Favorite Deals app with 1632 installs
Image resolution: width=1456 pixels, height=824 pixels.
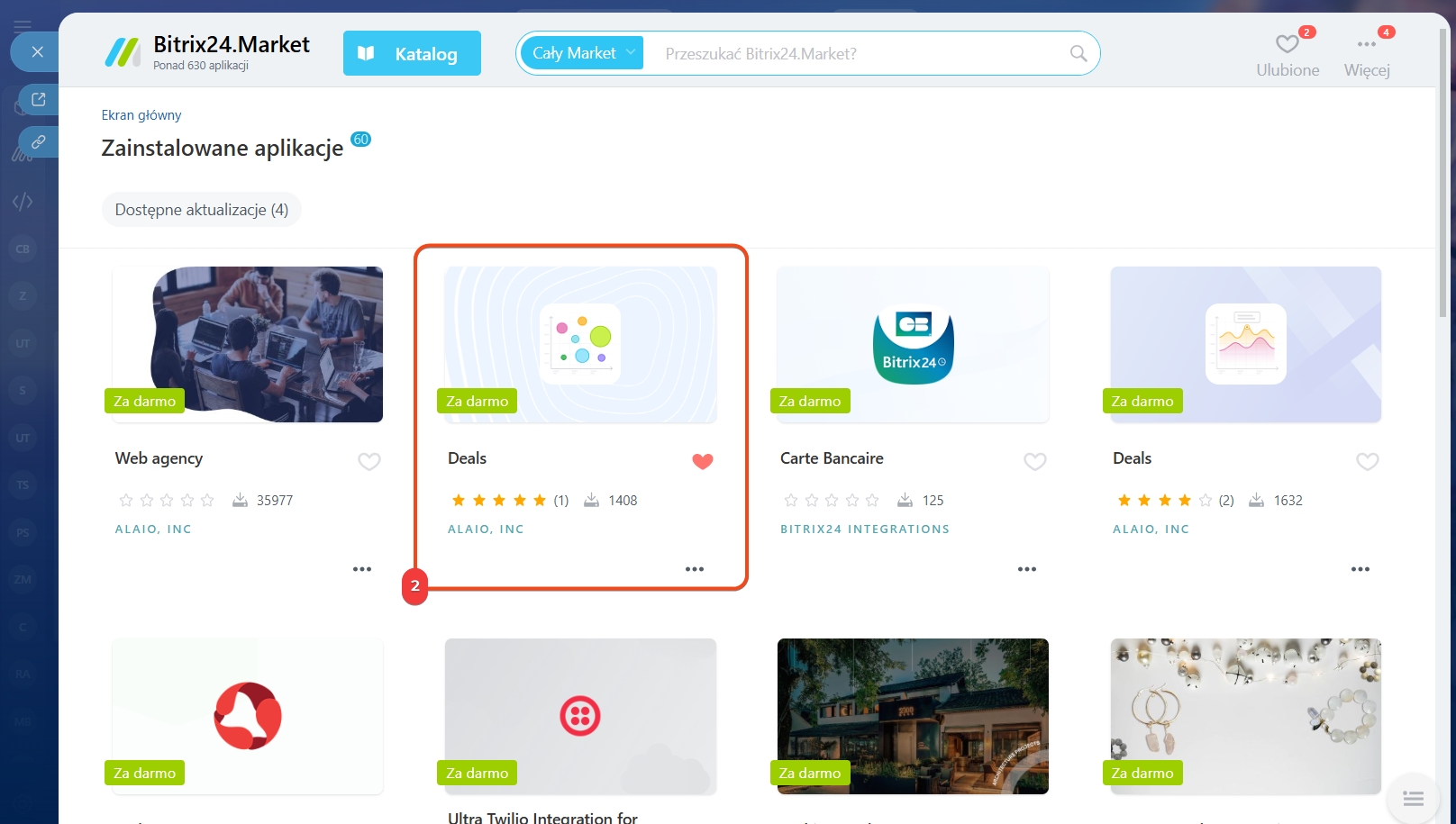click(x=1368, y=461)
